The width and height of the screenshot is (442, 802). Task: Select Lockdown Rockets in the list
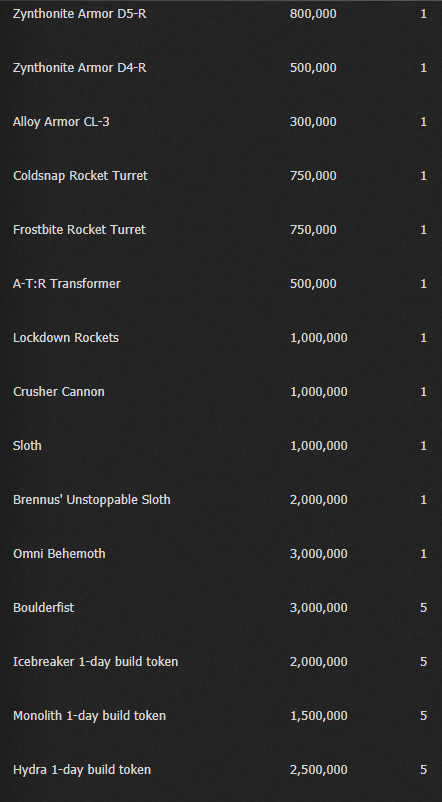click(x=65, y=338)
